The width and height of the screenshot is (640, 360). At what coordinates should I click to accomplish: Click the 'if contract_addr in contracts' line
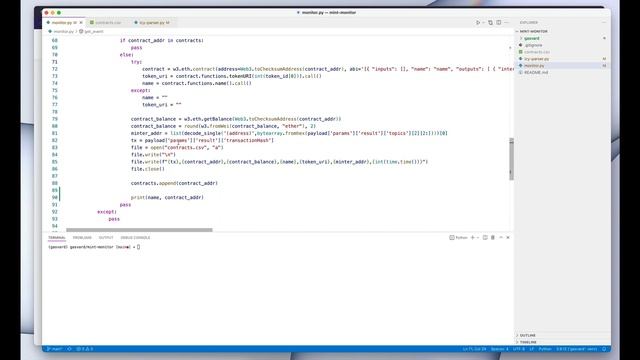162,40
